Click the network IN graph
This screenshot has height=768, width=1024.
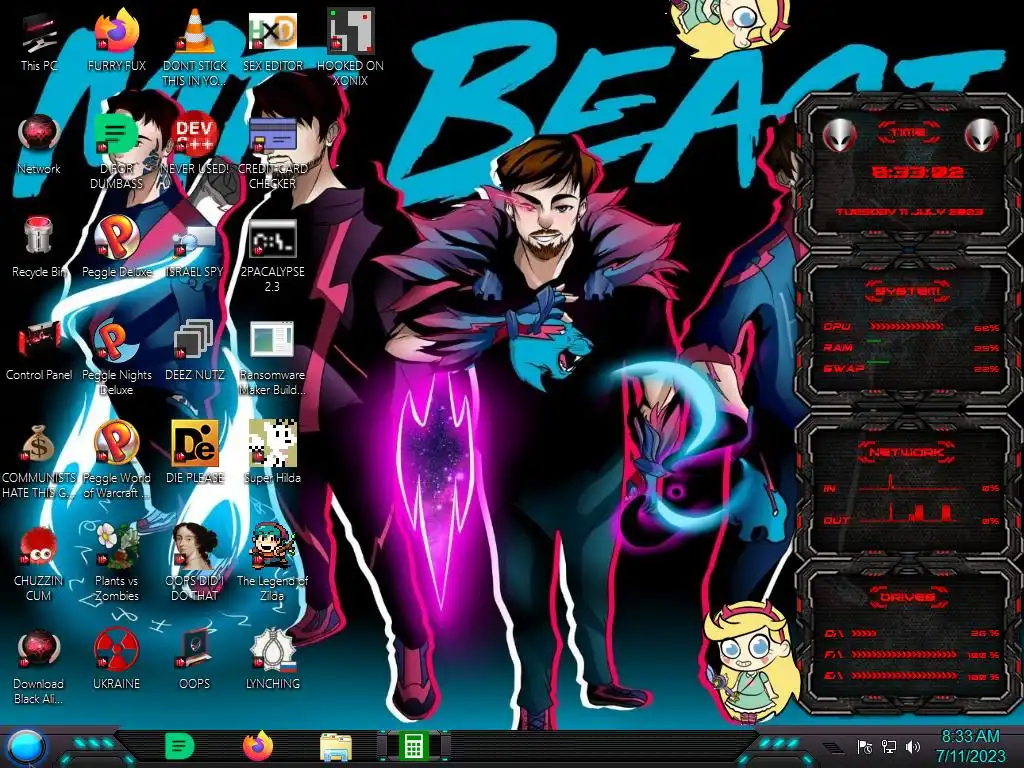pos(908,483)
